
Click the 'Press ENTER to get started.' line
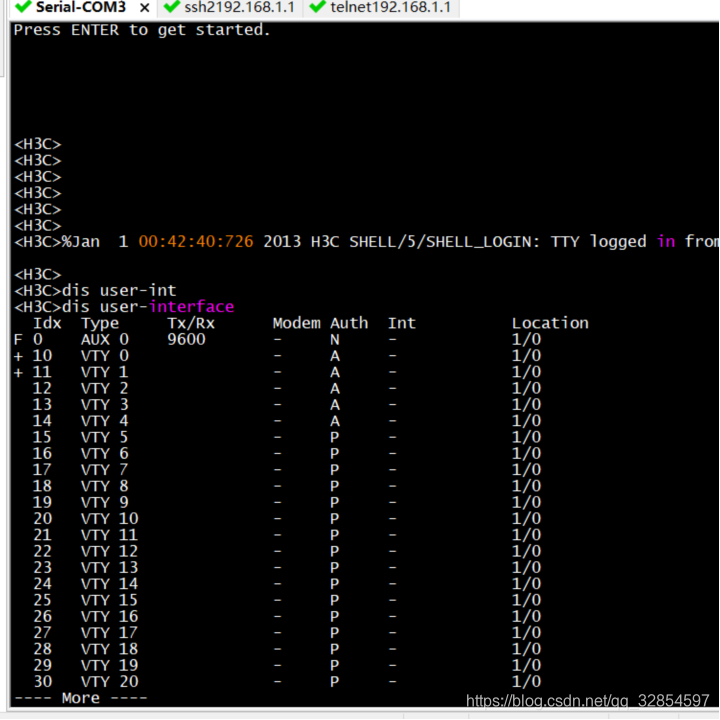pos(142,30)
